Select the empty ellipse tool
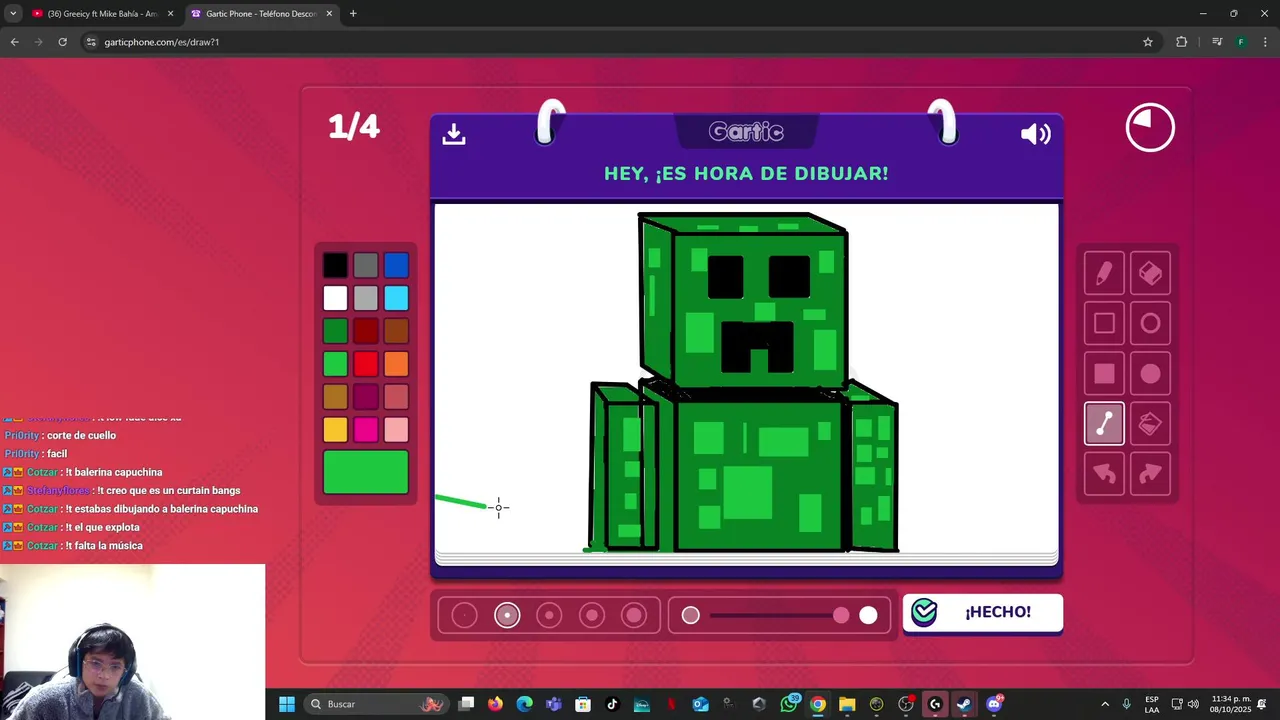 pos(1150,323)
